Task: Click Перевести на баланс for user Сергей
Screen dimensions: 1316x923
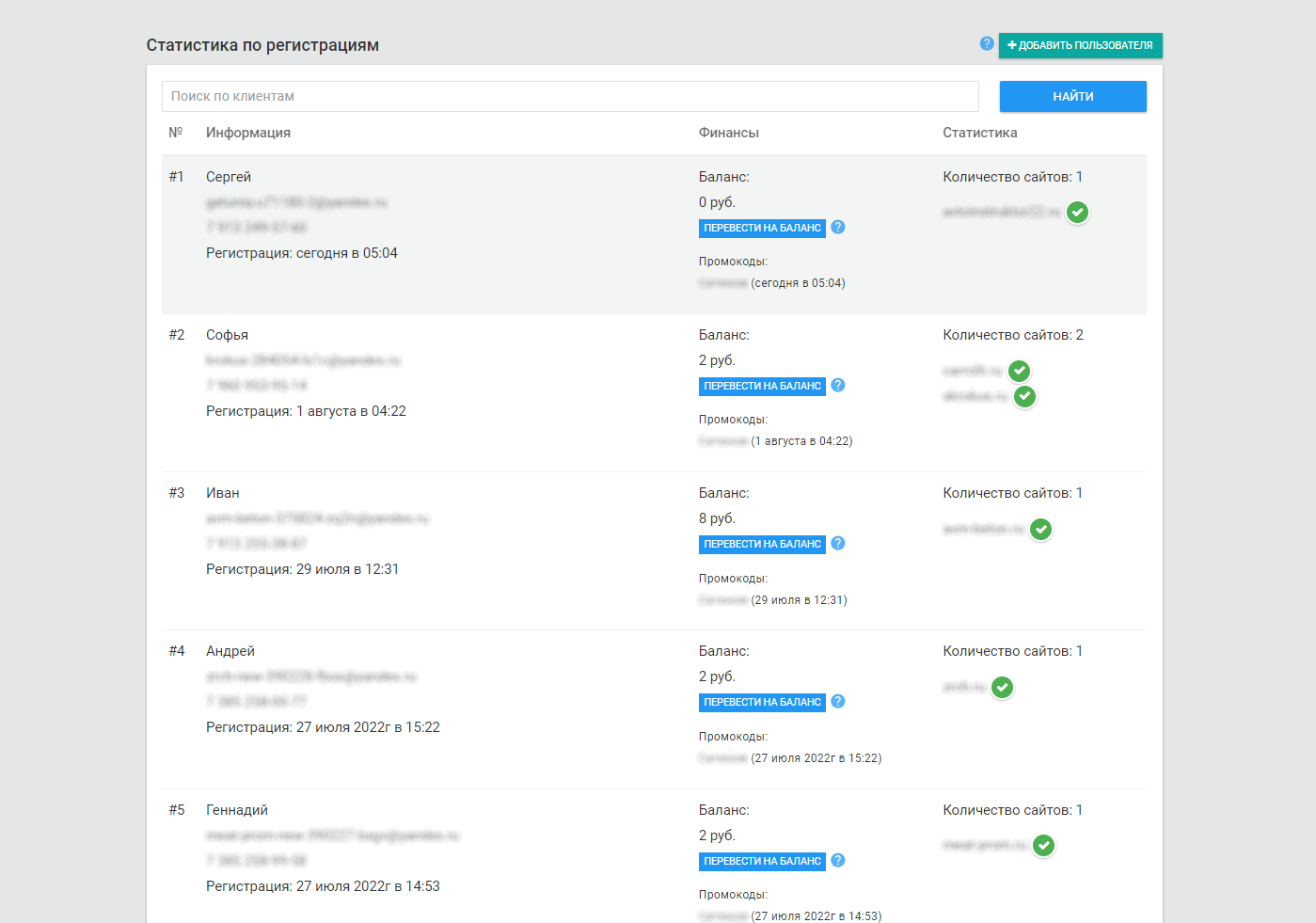Action: [762, 228]
